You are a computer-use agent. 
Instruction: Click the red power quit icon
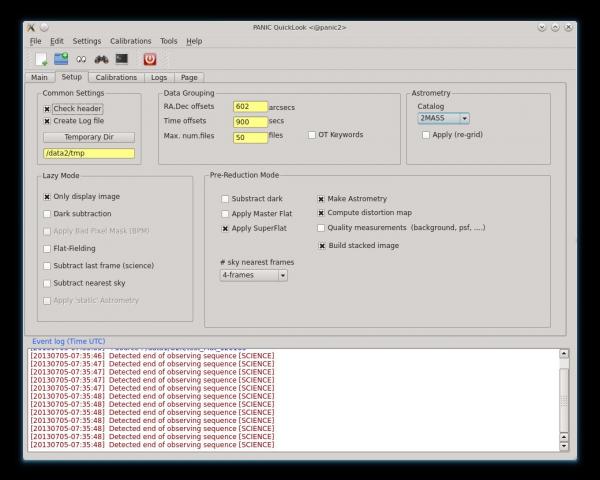click(x=149, y=59)
